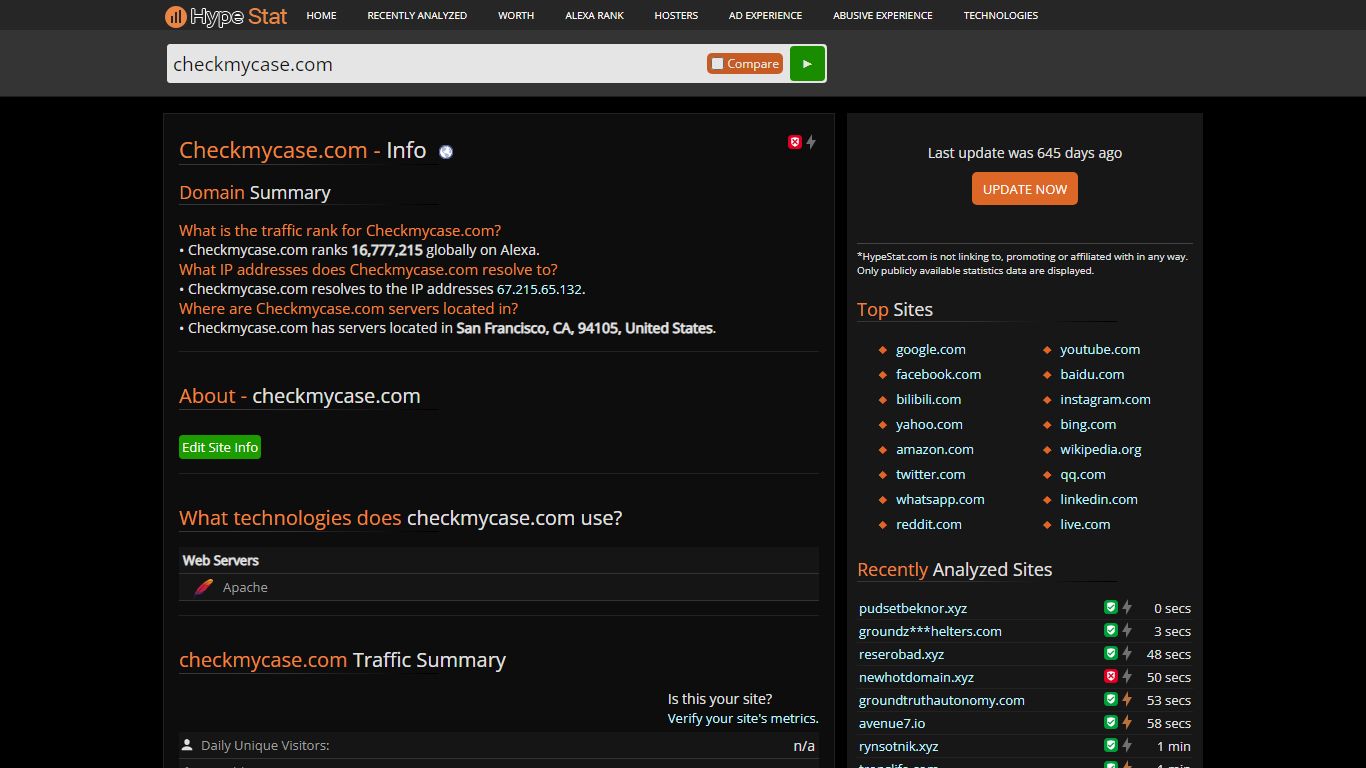The image size is (1366, 768).
Task: Click orange lightning icon for avenue7.io
Action: 1127,722
